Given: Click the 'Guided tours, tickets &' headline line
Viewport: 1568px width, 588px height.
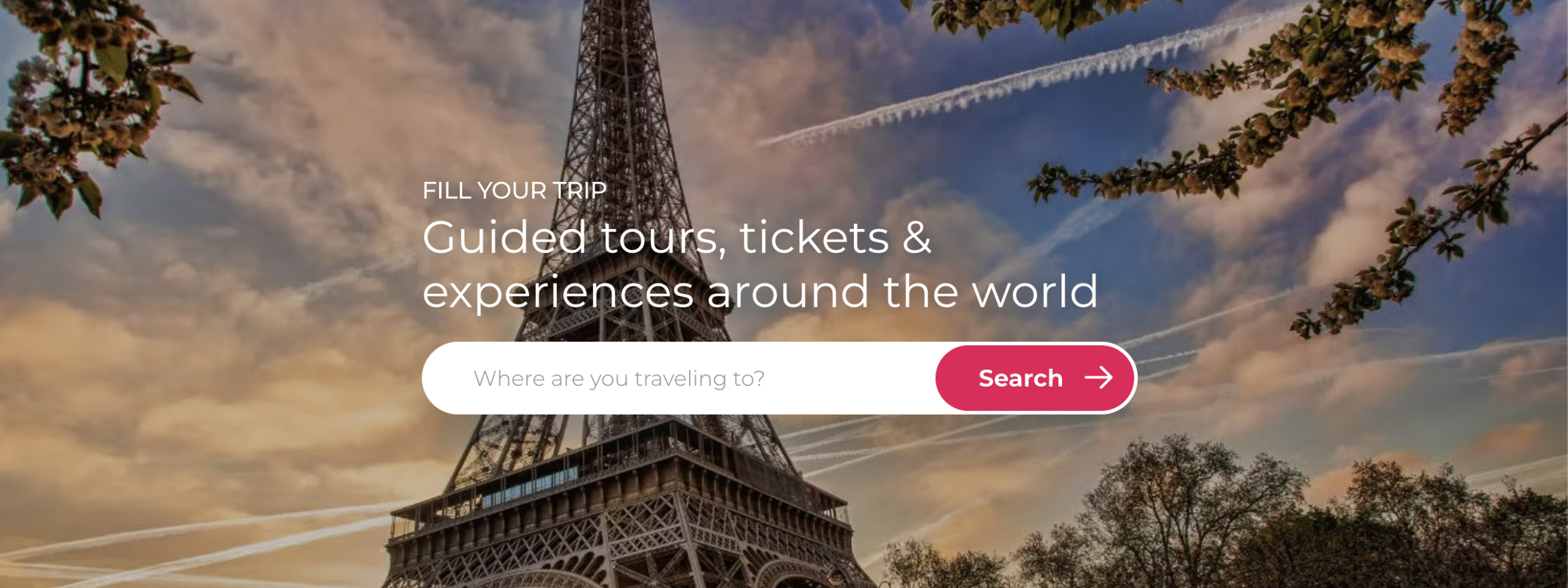Looking at the screenshot, I should coord(677,238).
